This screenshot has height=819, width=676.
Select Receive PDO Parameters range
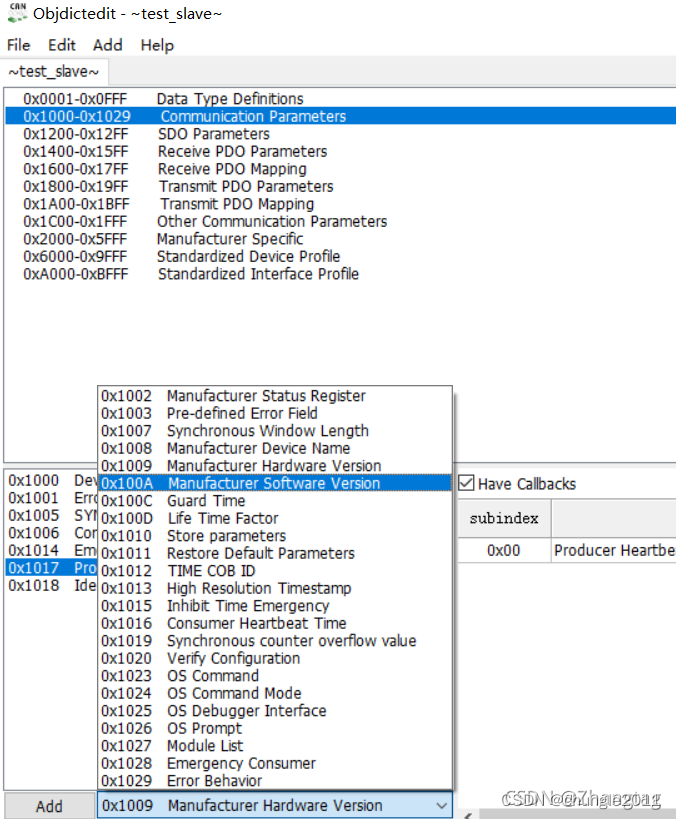tap(341, 151)
